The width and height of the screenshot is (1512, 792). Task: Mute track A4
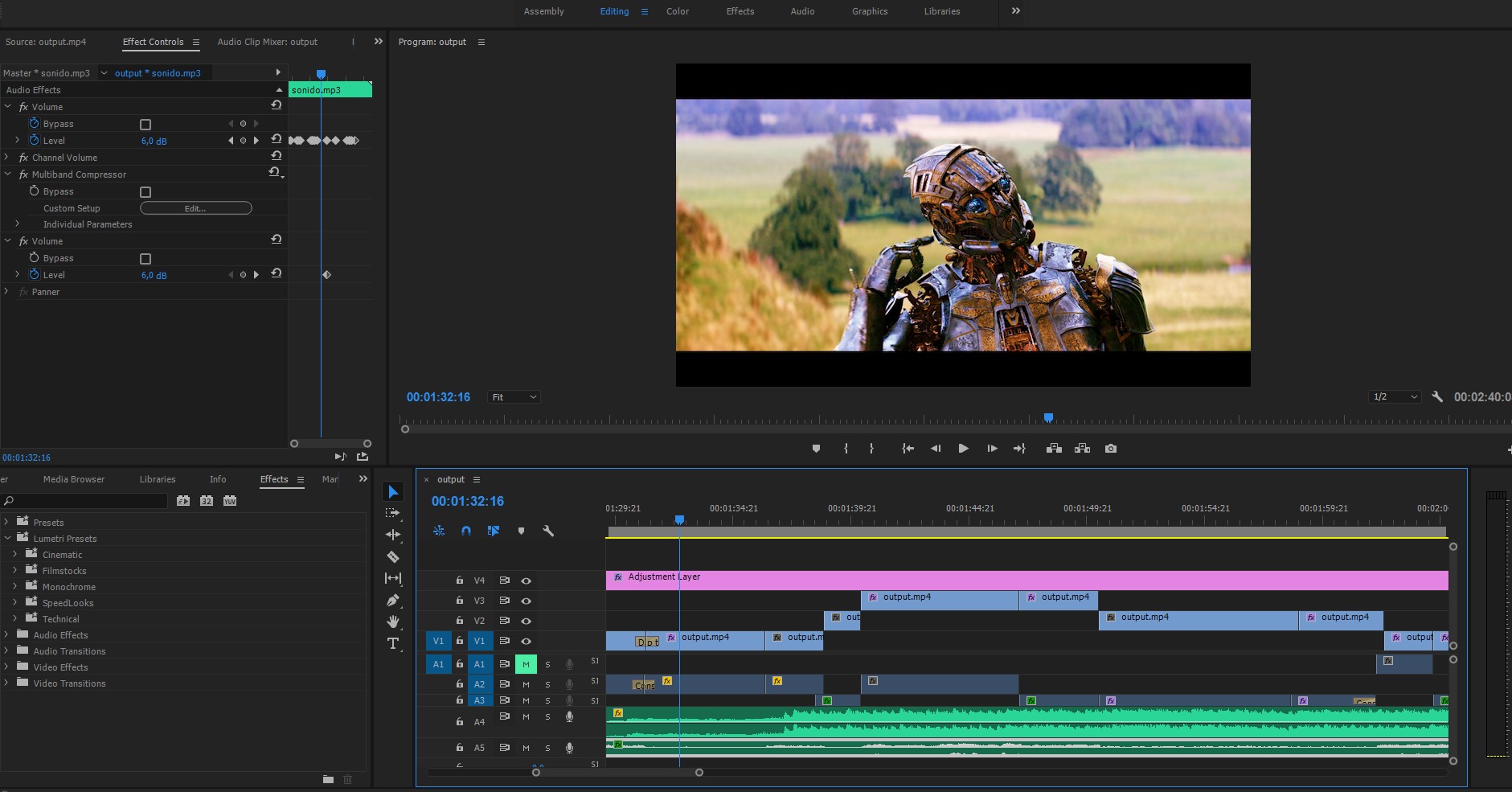pos(526,716)
